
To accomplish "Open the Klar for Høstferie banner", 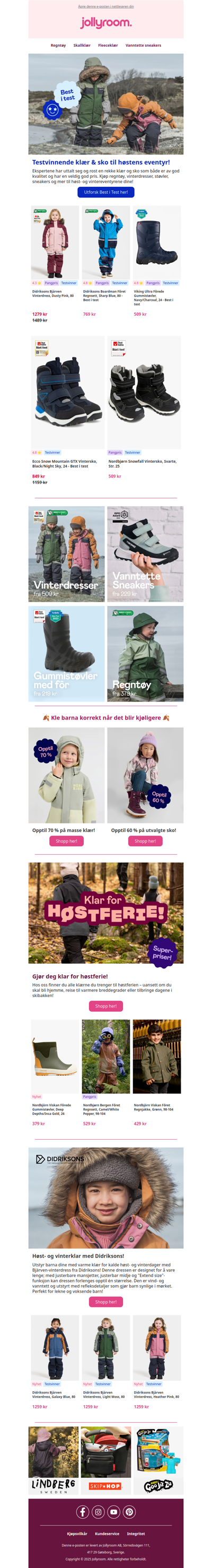I will [x=105, y=913].
